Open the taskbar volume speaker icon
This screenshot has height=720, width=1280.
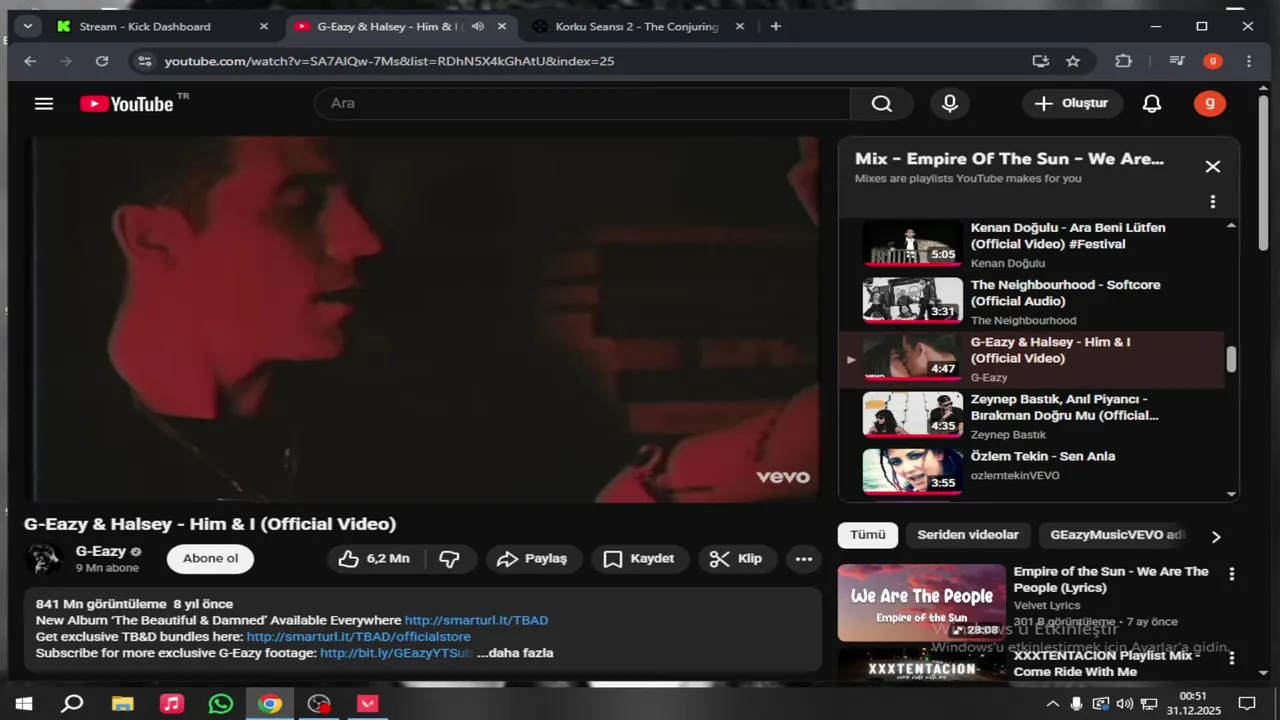point(1124,704)
